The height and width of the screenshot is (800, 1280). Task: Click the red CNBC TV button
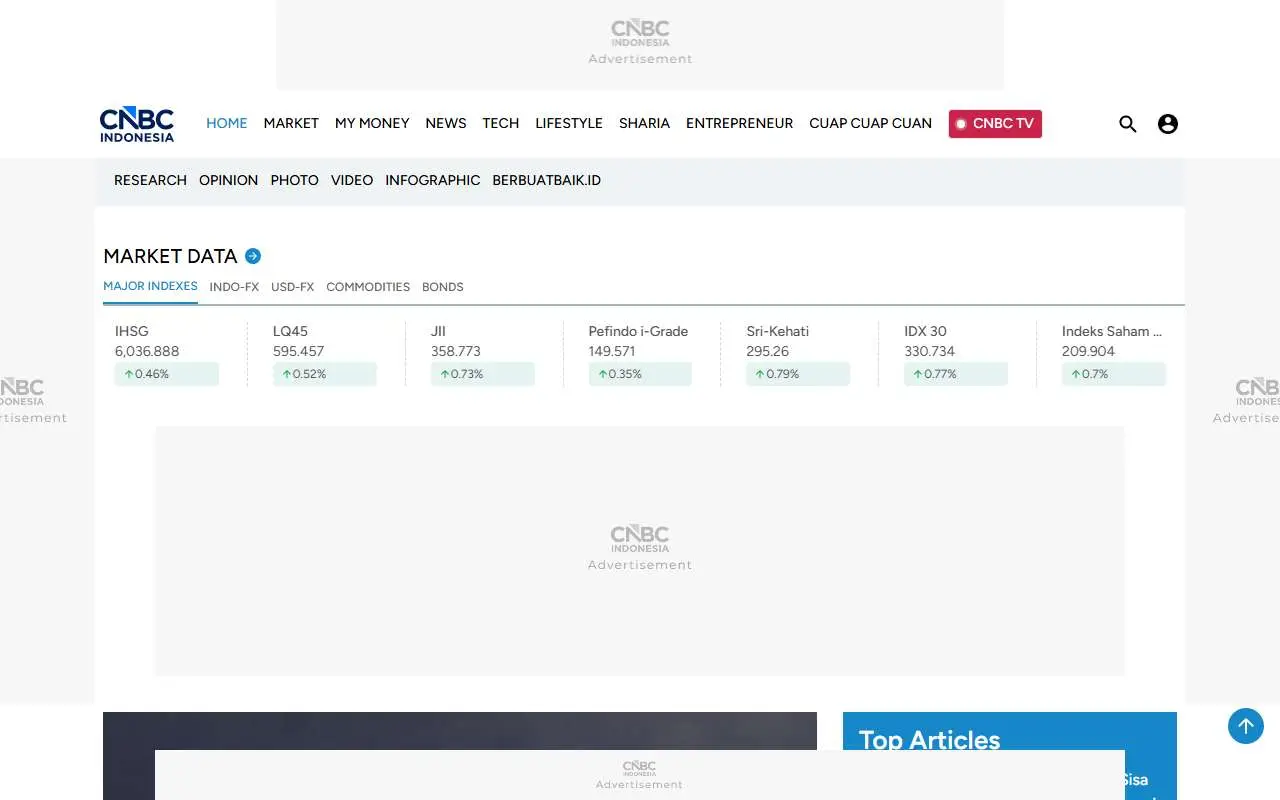995,124
